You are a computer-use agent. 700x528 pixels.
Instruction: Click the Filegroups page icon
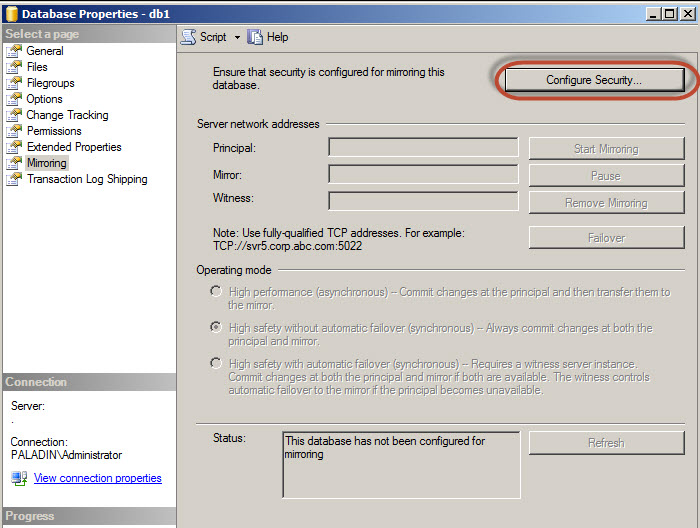point(14,83)
